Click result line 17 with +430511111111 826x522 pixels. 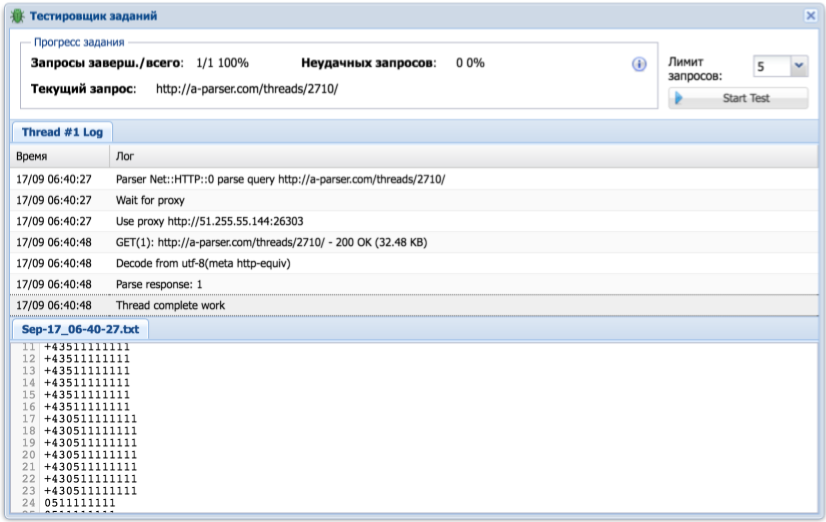pos(91,419)
